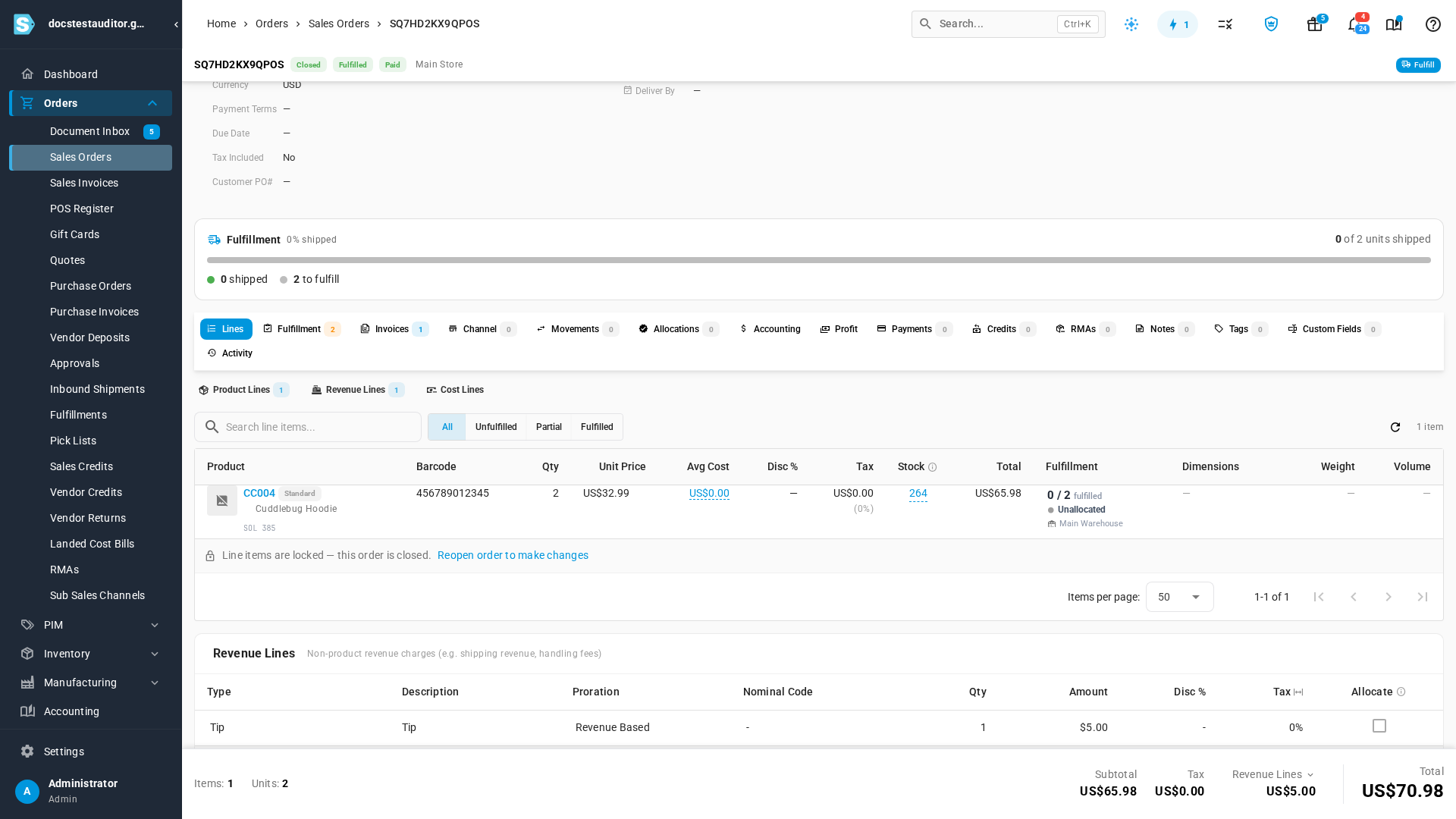
Task: Click the blue Fulfill button
Action: [x=1418, y=65]
